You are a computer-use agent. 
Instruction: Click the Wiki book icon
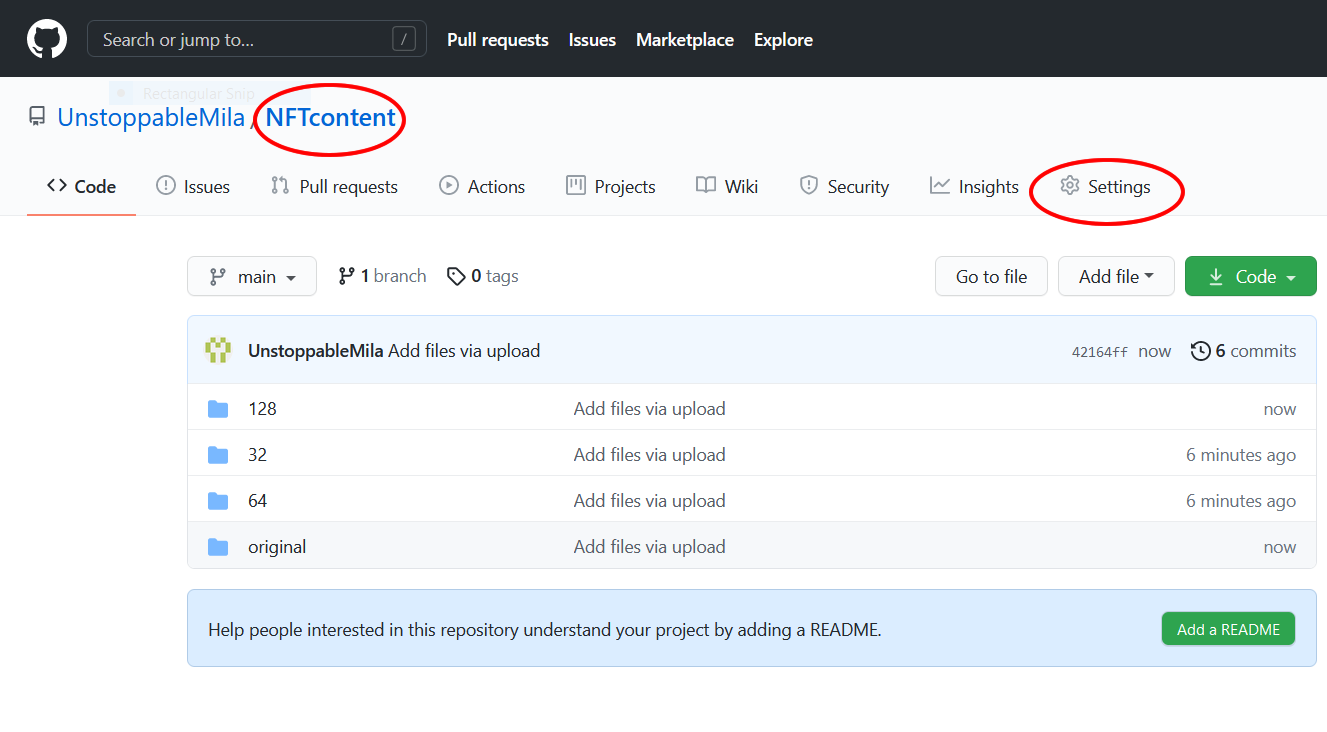706,185
